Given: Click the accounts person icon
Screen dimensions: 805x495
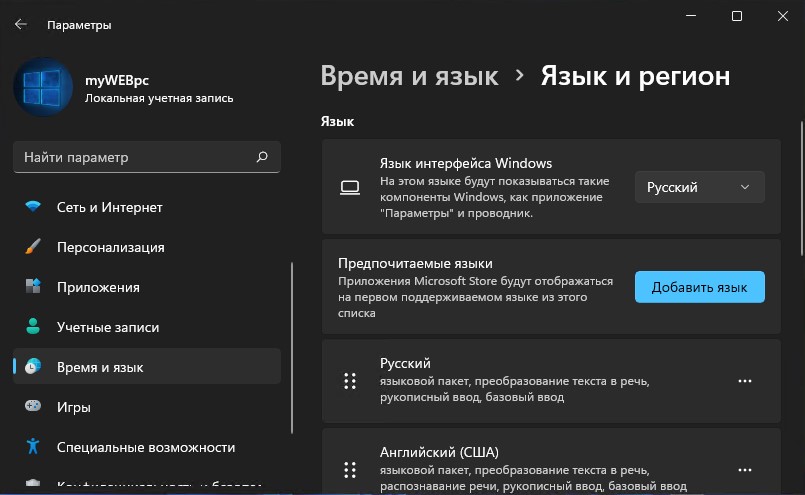Looking at the screenshot, I should (33, 326).
